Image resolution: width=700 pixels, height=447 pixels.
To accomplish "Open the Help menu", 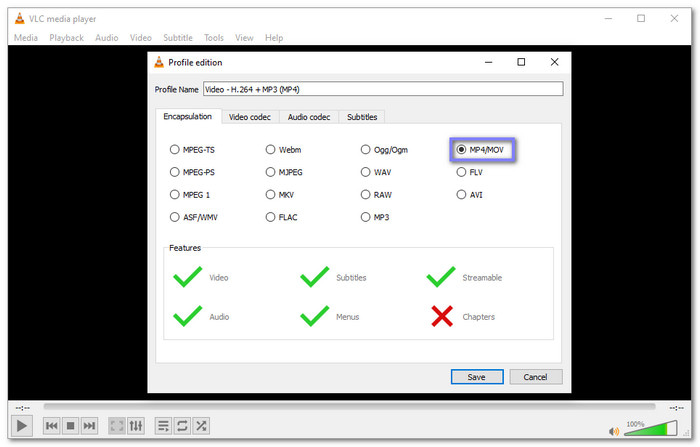I will [x=274, y=38].
